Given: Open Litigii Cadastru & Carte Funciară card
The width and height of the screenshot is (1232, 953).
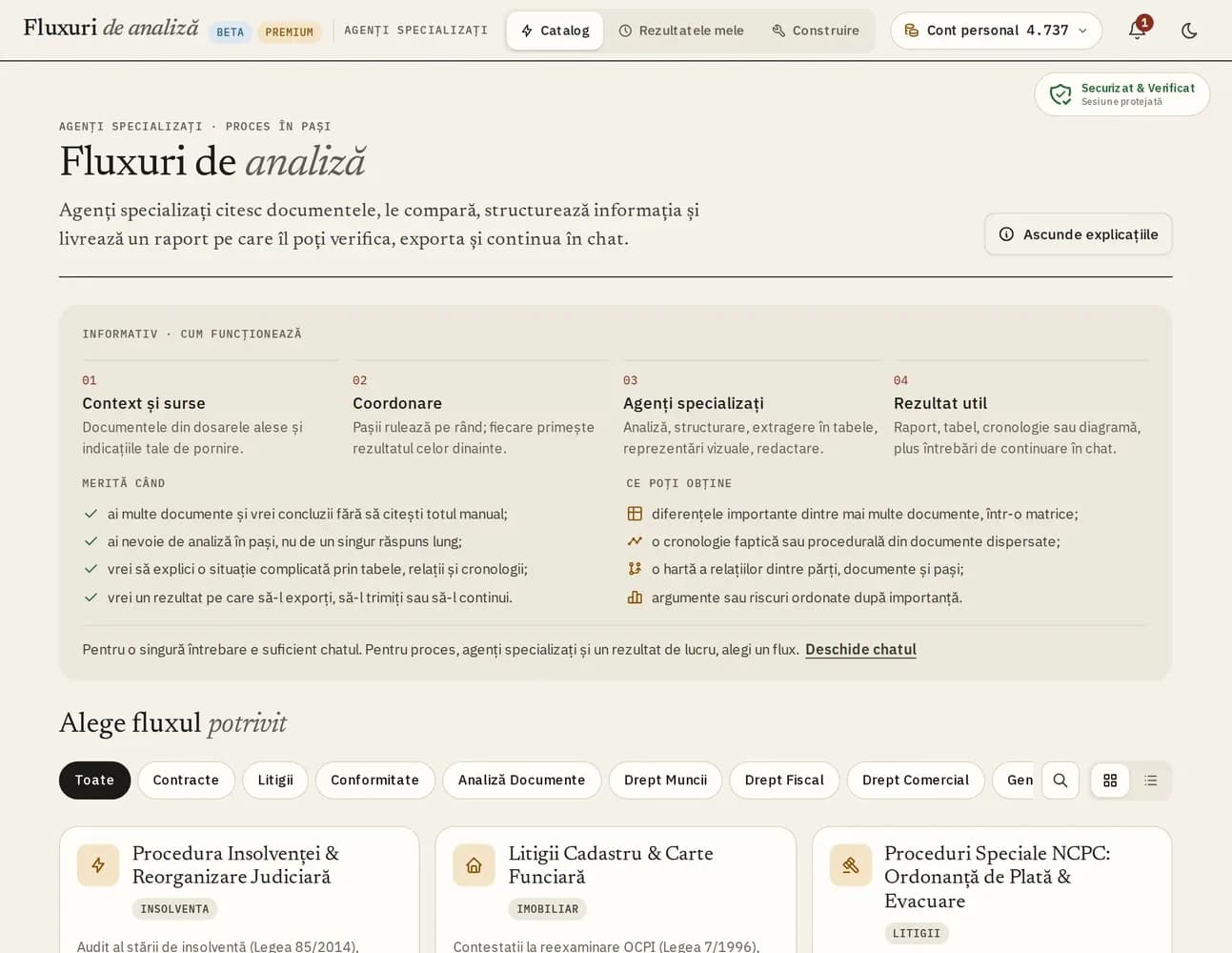Looking at the screenshot, I should coord(616,889).
